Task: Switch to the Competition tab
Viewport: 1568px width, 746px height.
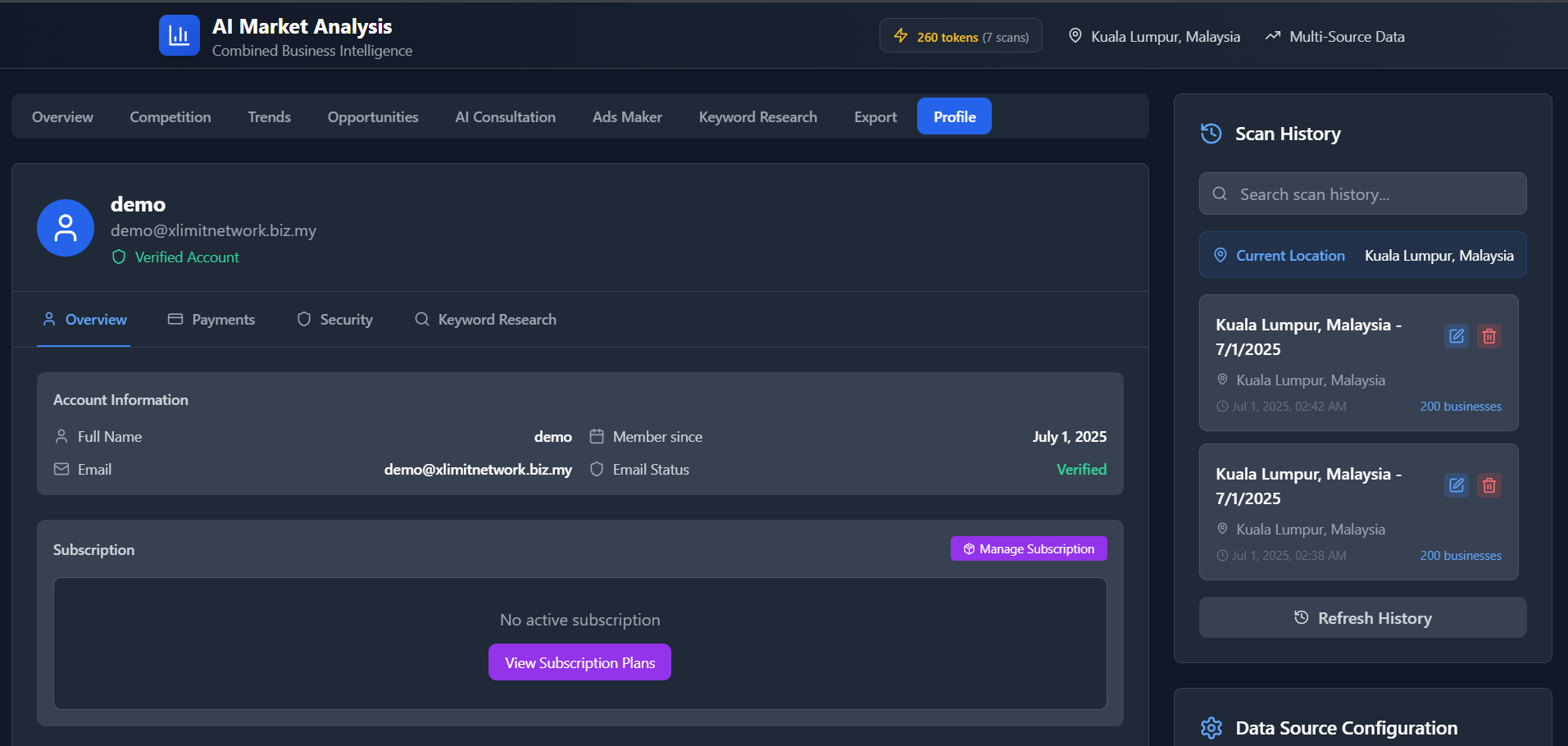Action: point(170,117)
